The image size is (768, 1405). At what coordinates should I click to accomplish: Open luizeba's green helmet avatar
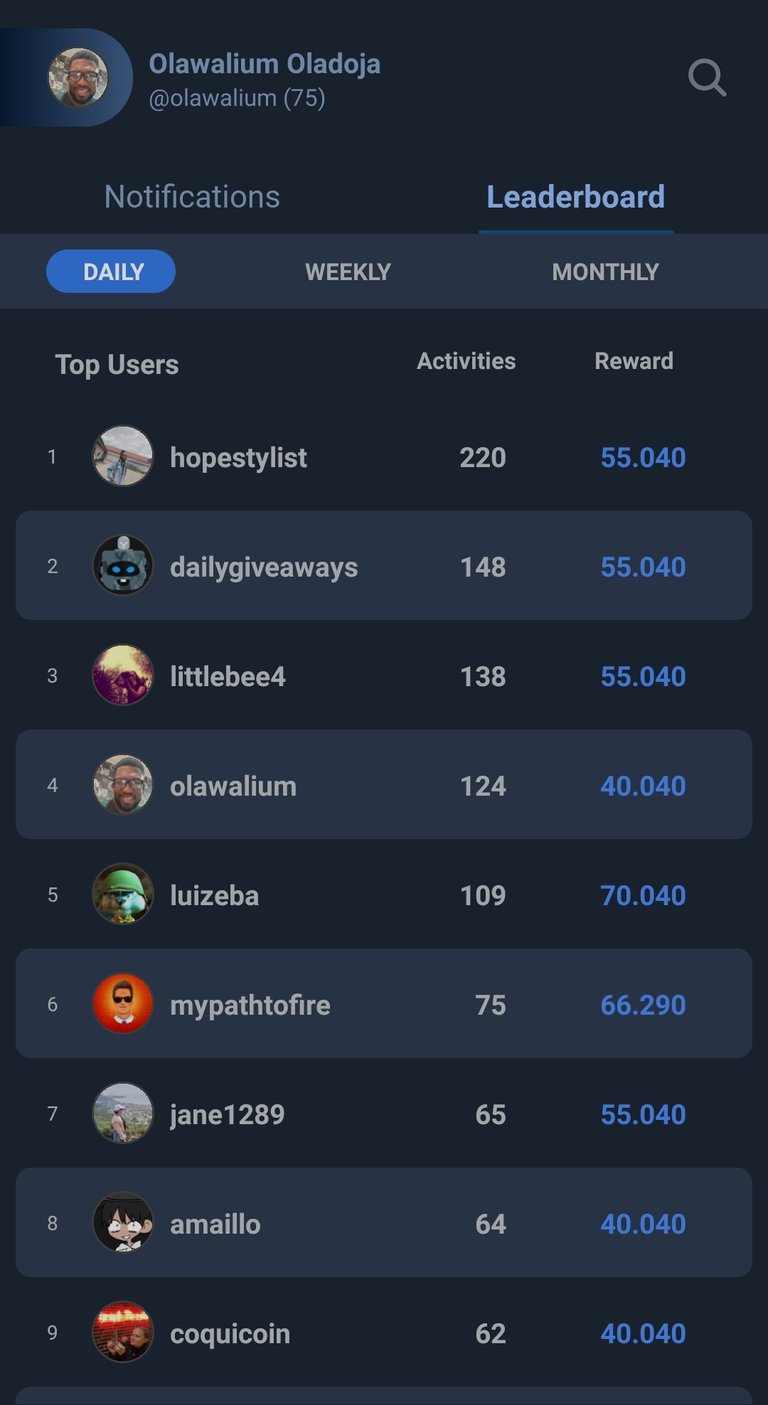[123, 895]
